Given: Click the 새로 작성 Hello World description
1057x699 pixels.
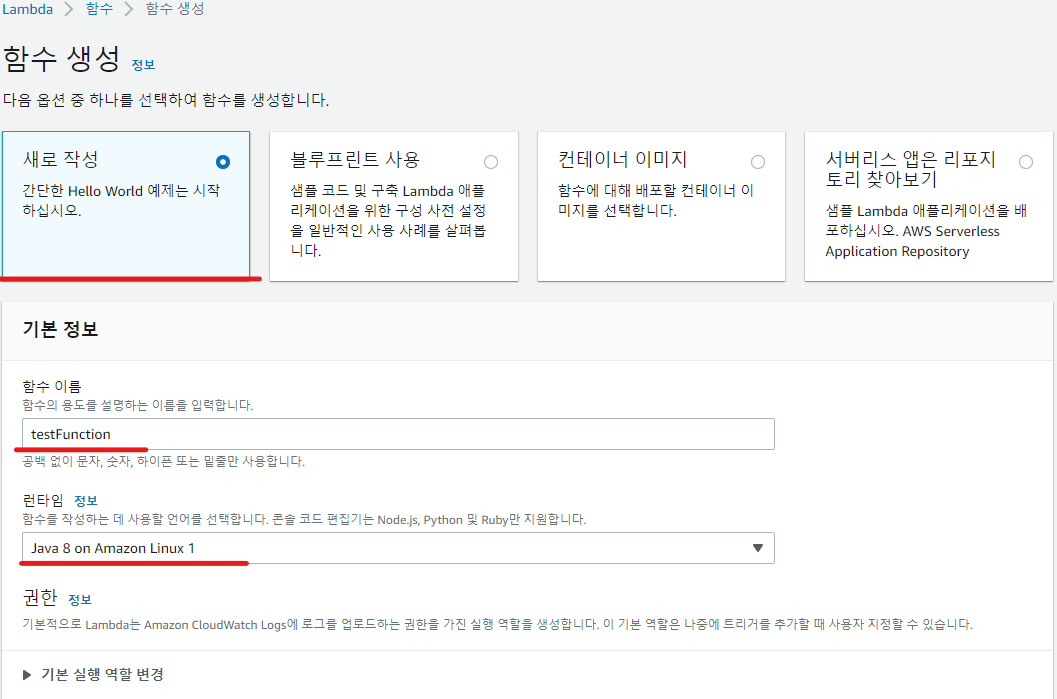Looking at the screenshot, I should [121, 200].
